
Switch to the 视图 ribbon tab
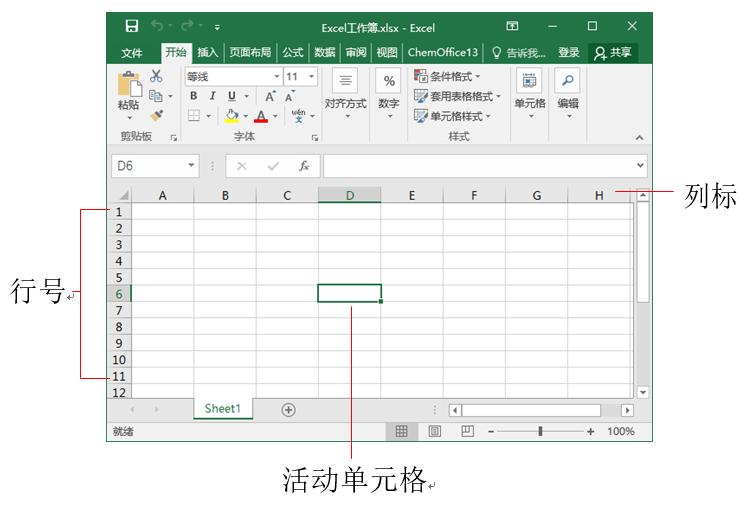387,52
